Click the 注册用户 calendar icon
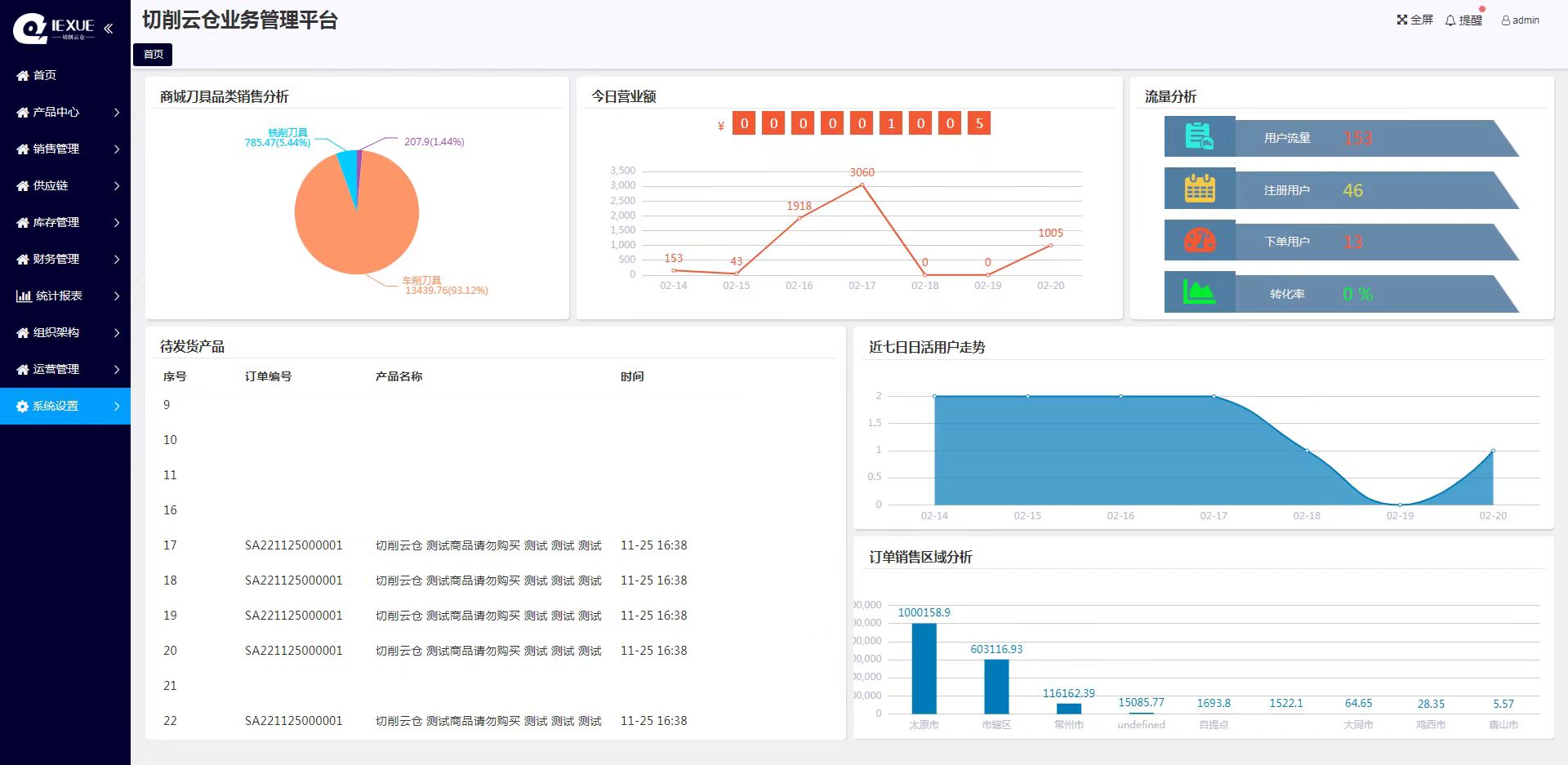Image resolution: width=1568 pixels, height=765 pixels. 1200,189
